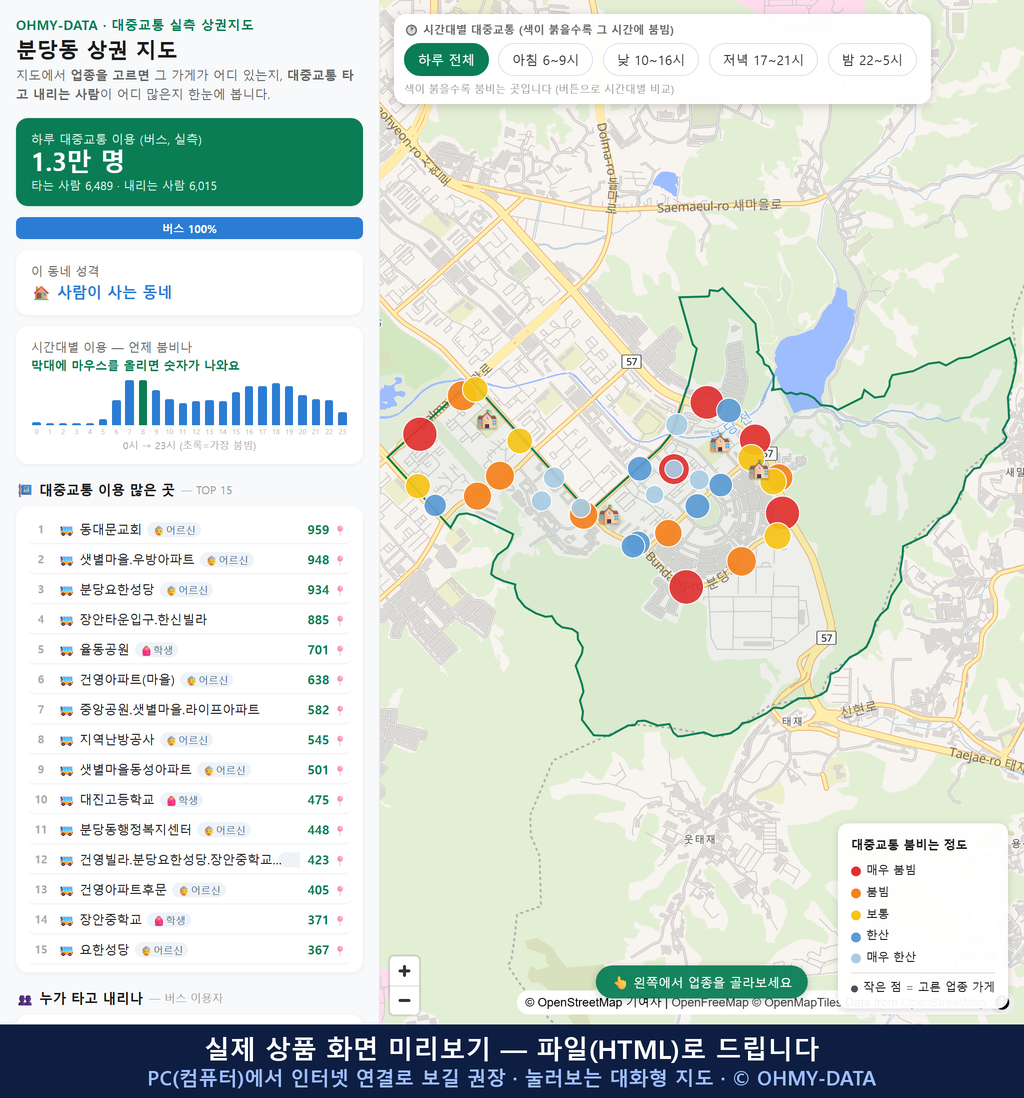
Task: Click the 948 count for 샛별마을.우방아파트
Action: pyautogui.click(x=318, y=560)
